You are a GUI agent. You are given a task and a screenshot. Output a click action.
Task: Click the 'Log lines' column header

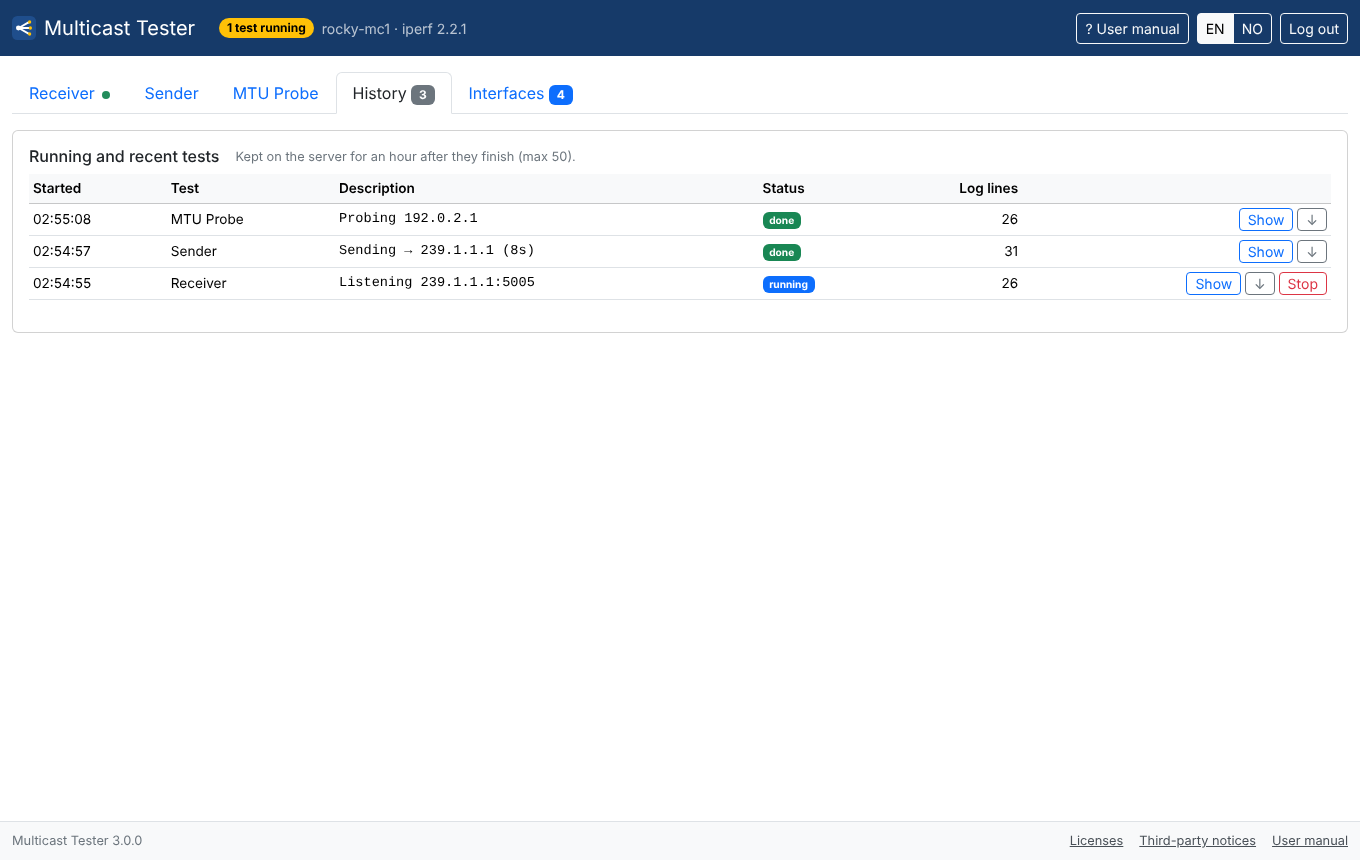click(x=988, y=188)
